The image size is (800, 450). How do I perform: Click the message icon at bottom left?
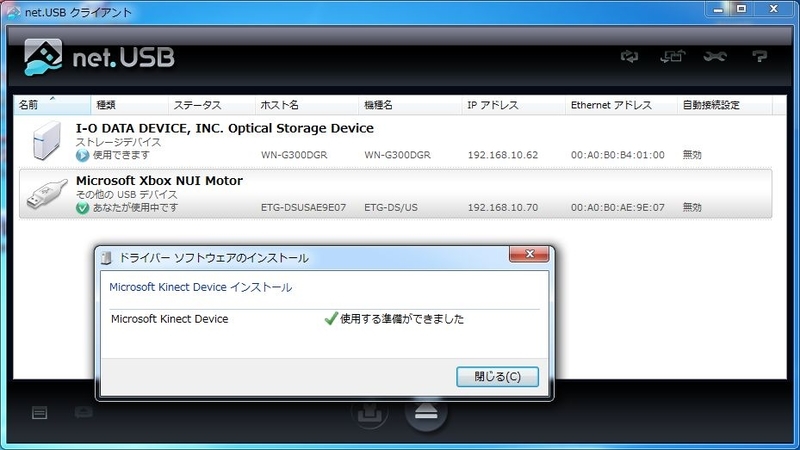click(x=83, y=412)
